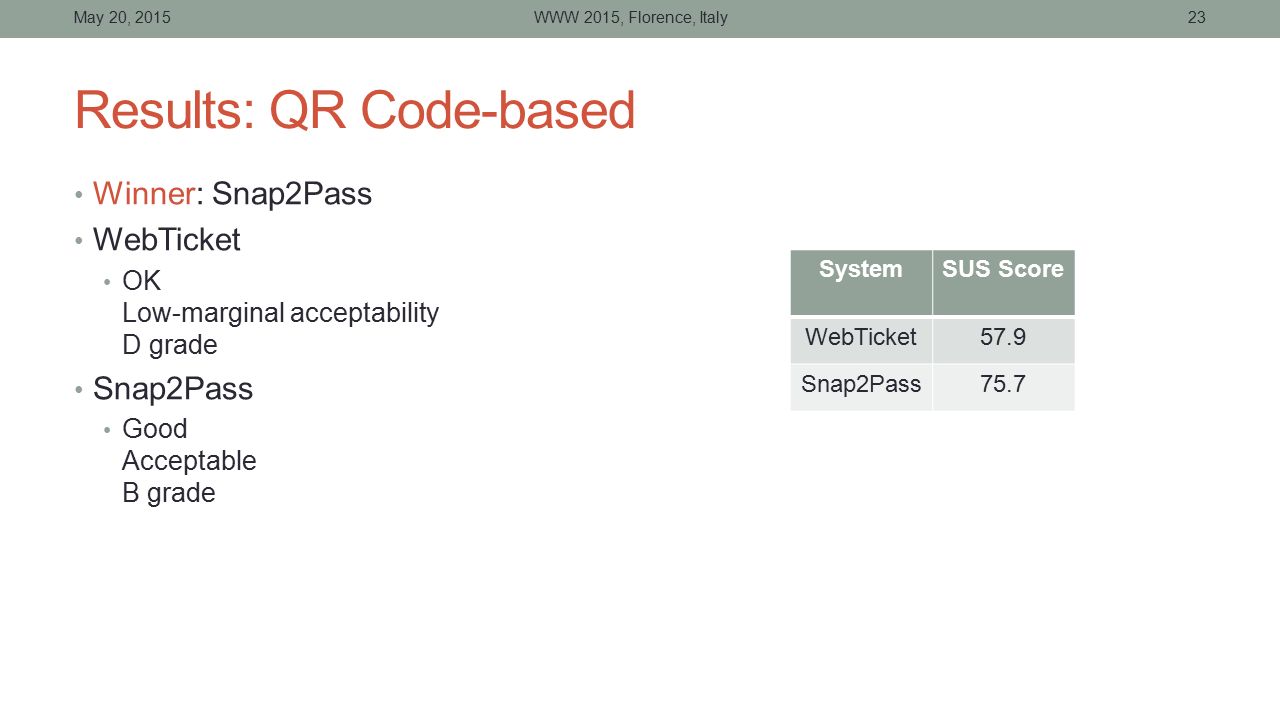Viewport: 1280px width, 720px height.
Task: Click the 'System' table header cell
Action: click(861, 283)
